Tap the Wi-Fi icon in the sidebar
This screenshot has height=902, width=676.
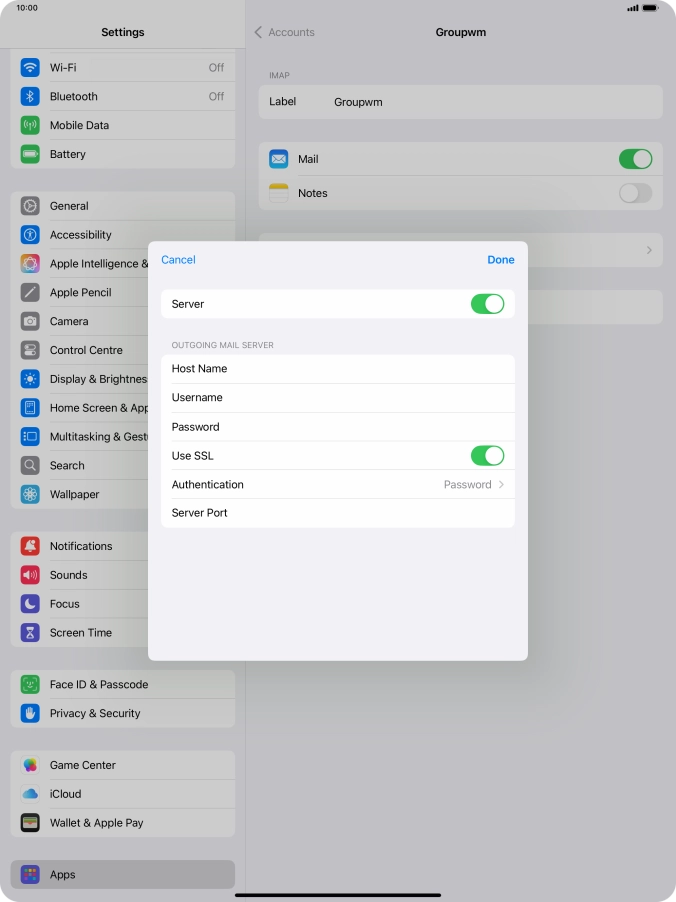point(30,68)
